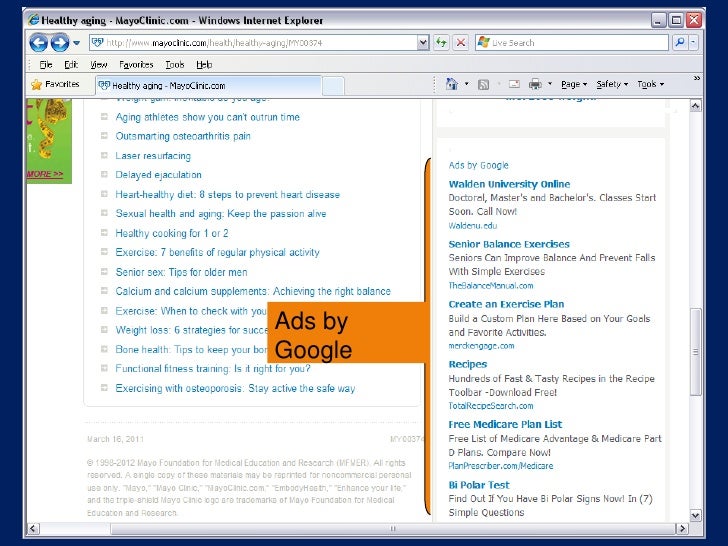Click in the Live Search input field

570,42
